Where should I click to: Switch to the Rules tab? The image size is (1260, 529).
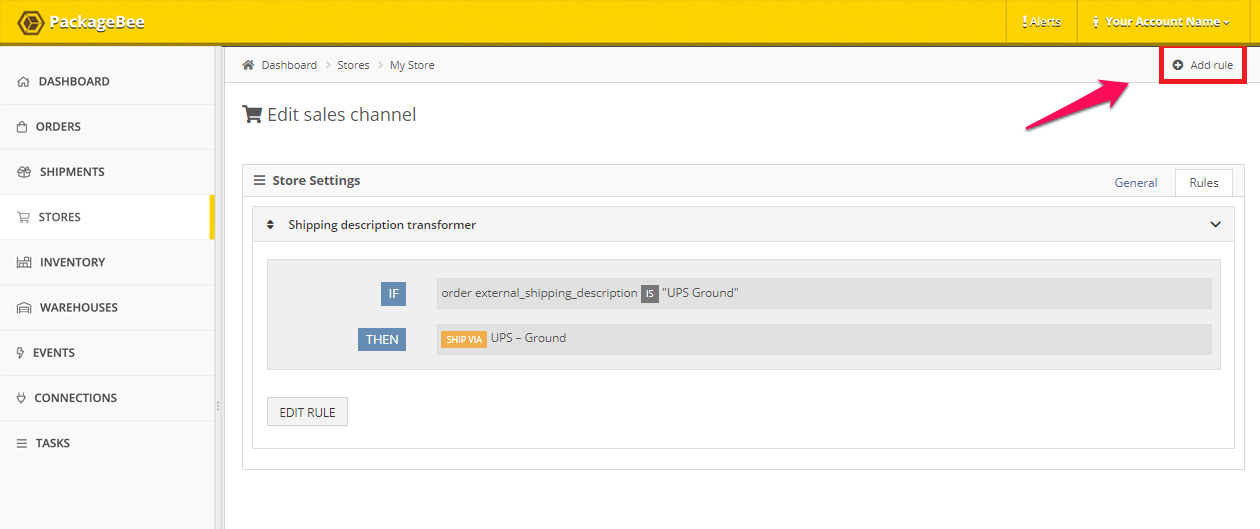(x=1204, y=182)
